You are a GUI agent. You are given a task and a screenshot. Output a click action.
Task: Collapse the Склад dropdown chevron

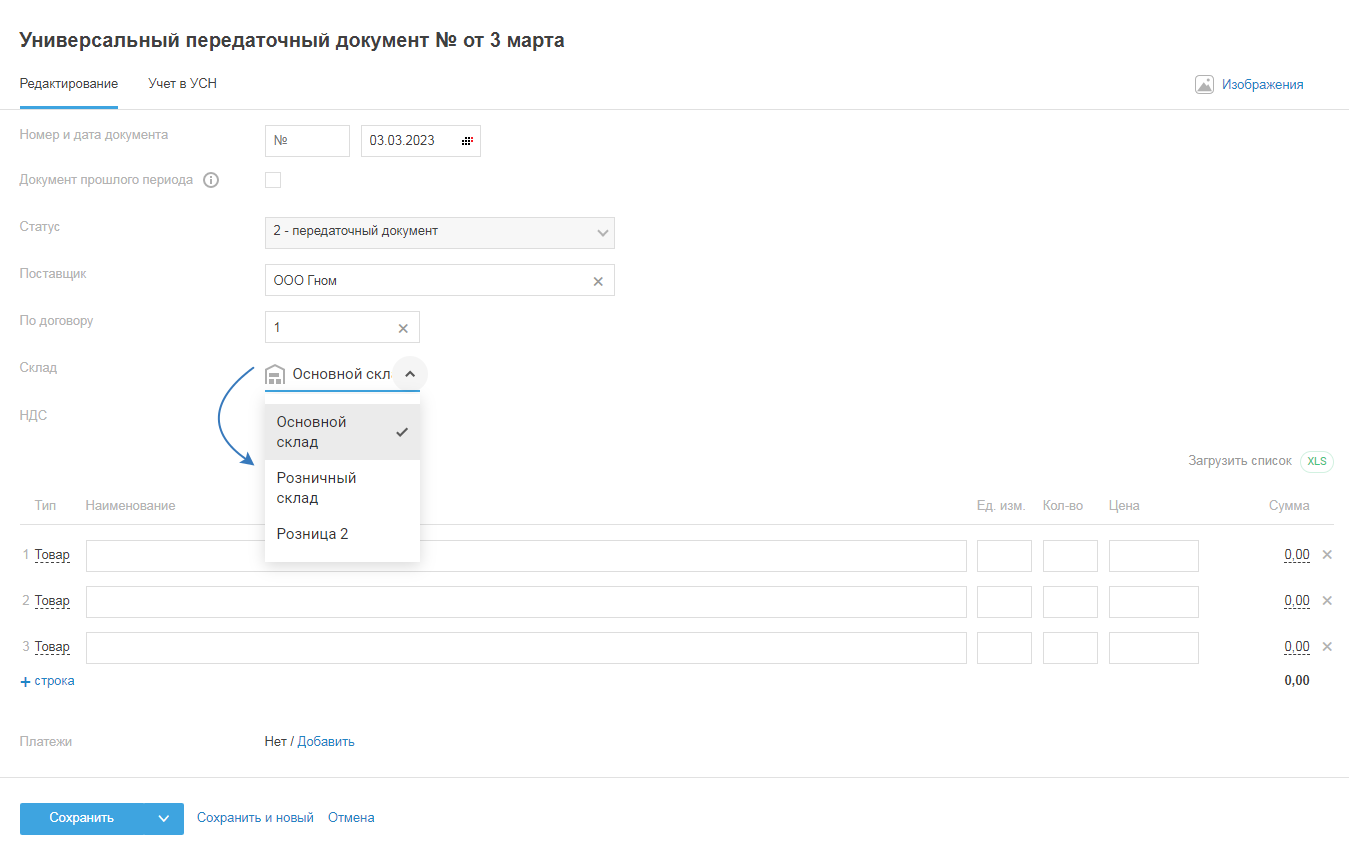[x=410, y=374]
